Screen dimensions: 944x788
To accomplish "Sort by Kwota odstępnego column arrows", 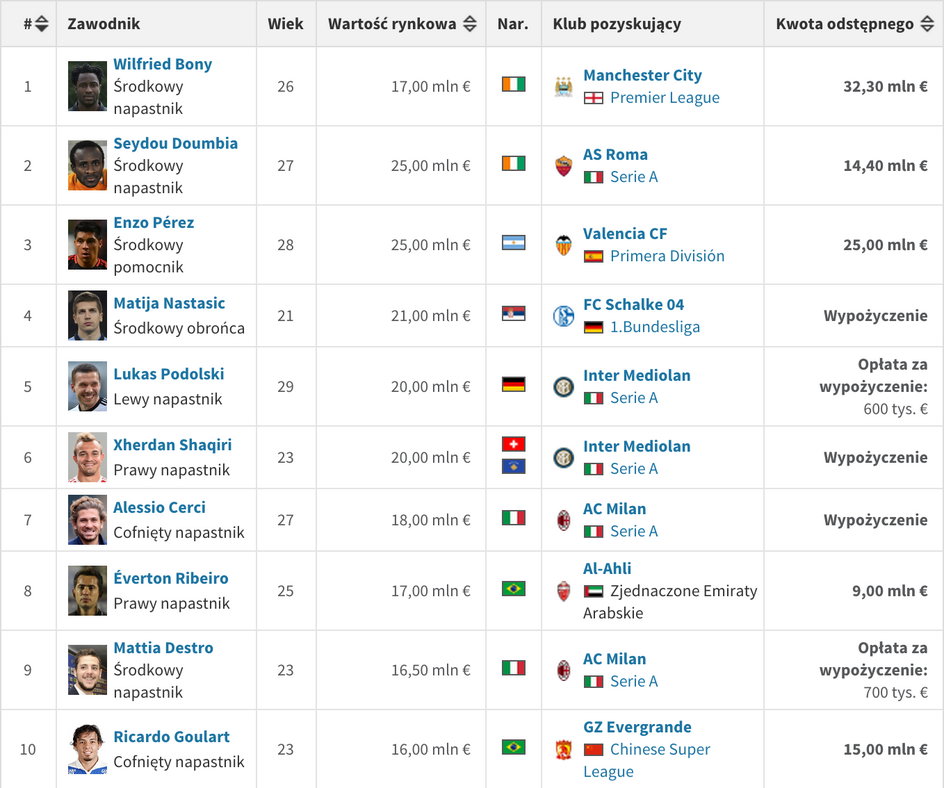I will [927, 24].
